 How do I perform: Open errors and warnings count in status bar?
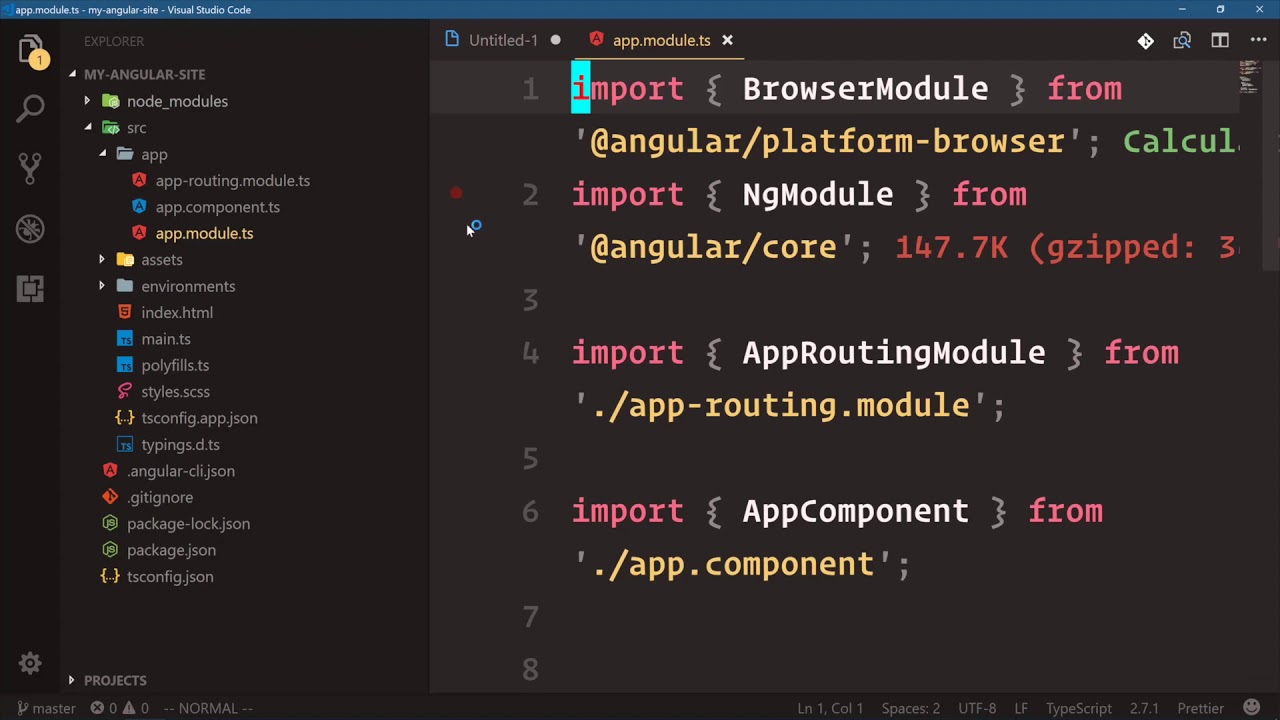[120, 708]
